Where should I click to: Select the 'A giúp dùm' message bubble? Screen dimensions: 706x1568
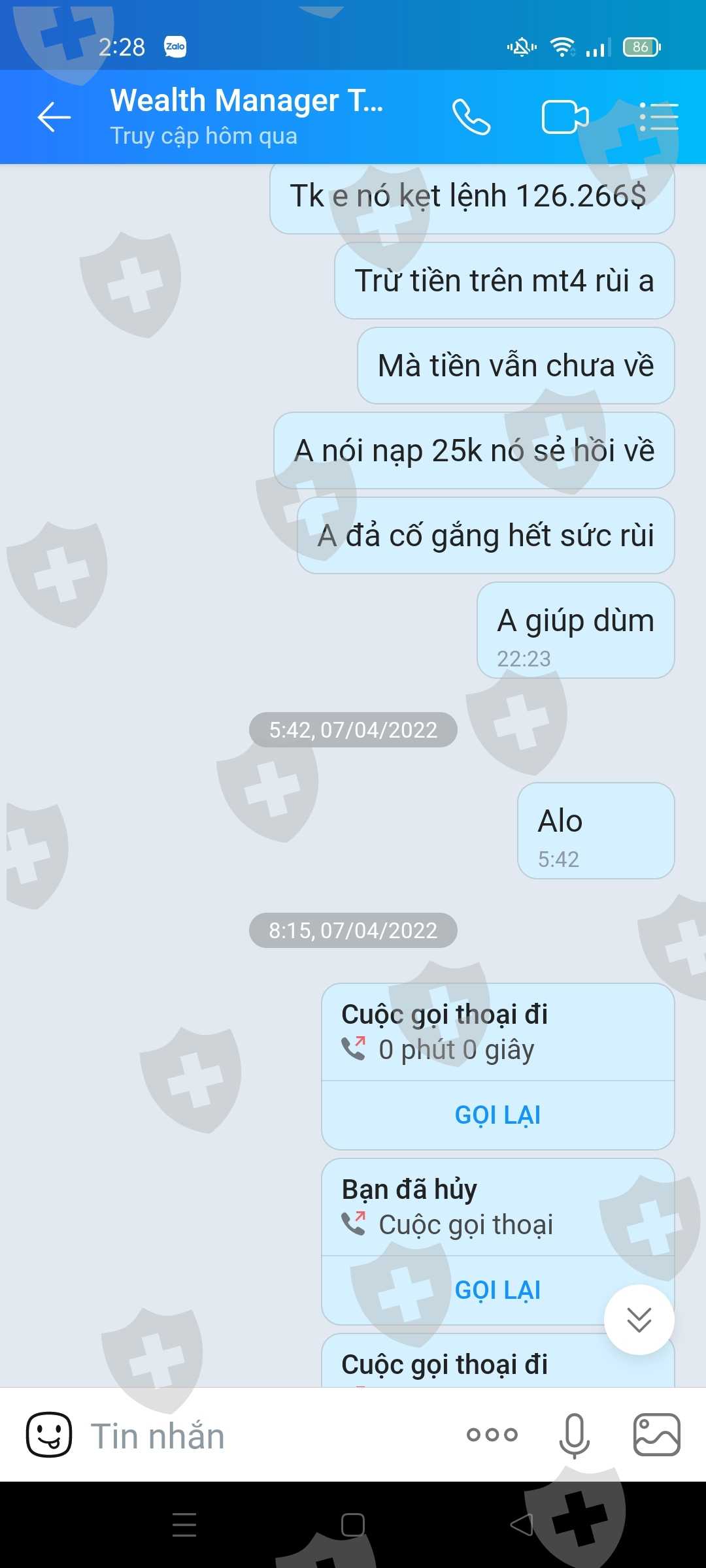click(x=576, y=630)
